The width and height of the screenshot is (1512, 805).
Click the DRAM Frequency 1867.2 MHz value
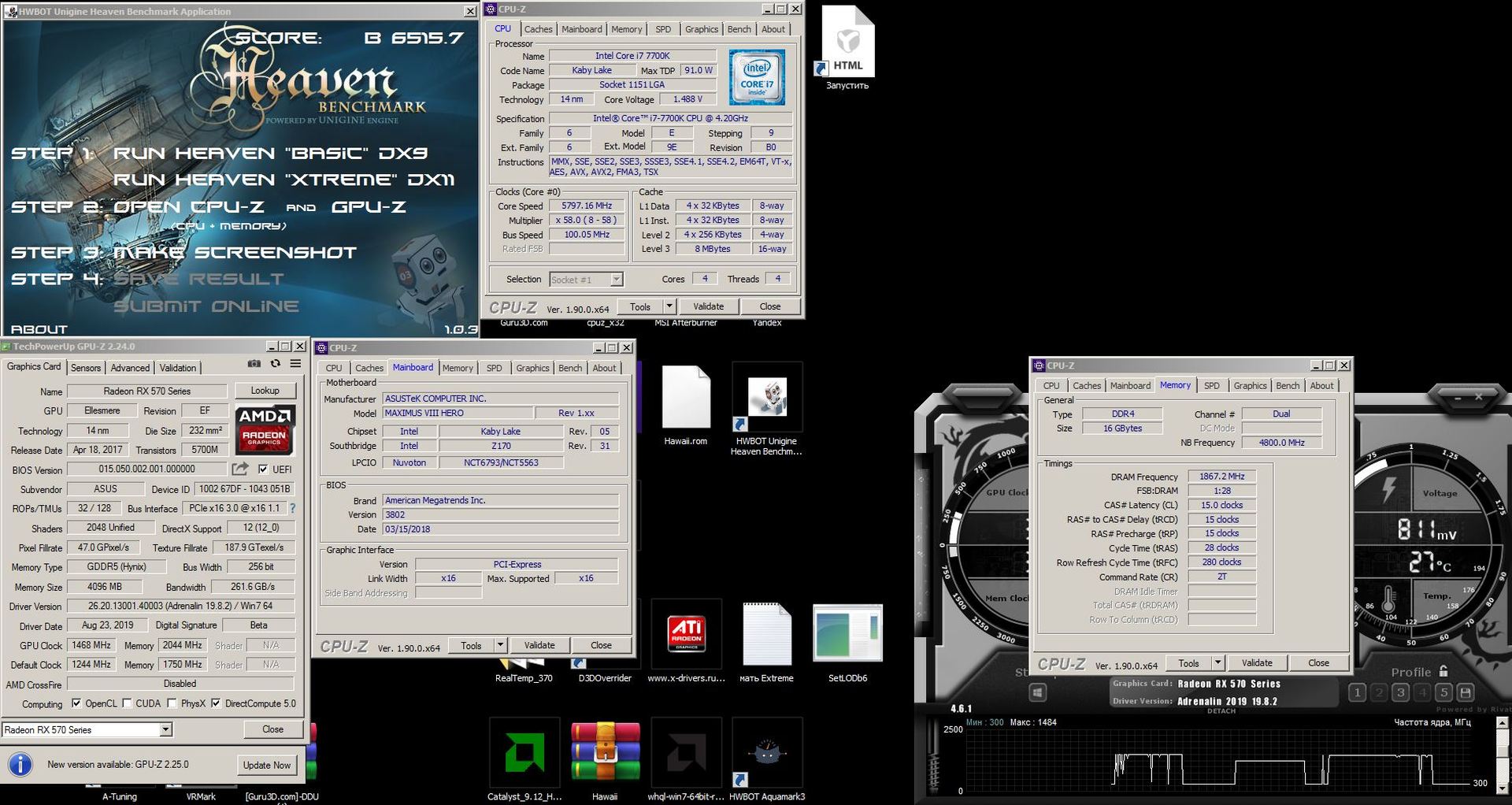(1221, 477)
